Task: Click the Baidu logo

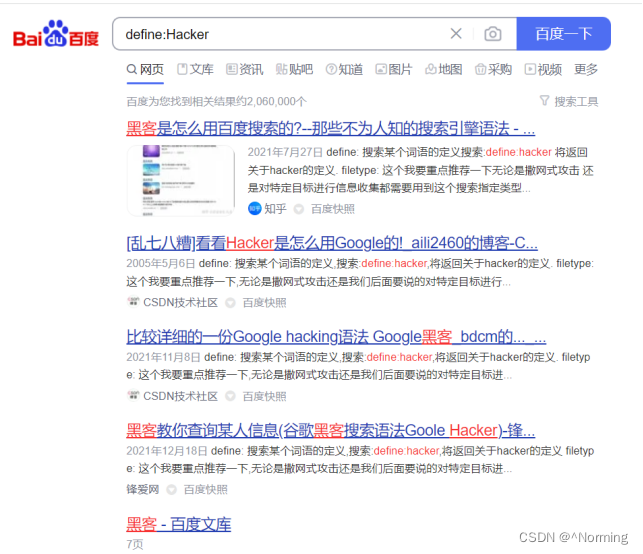Action: point(56,34)
